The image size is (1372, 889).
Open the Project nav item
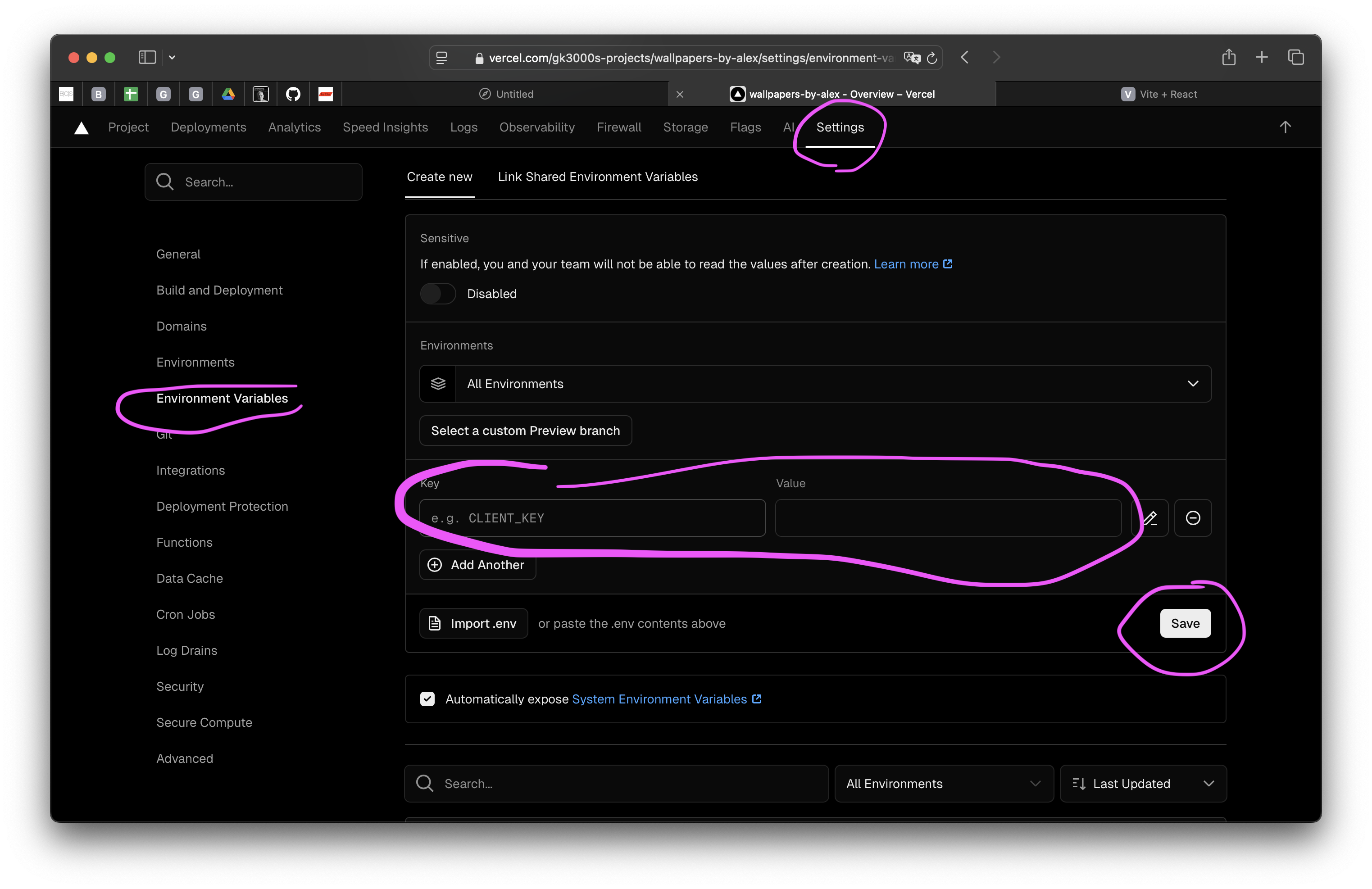pos(128,127)
